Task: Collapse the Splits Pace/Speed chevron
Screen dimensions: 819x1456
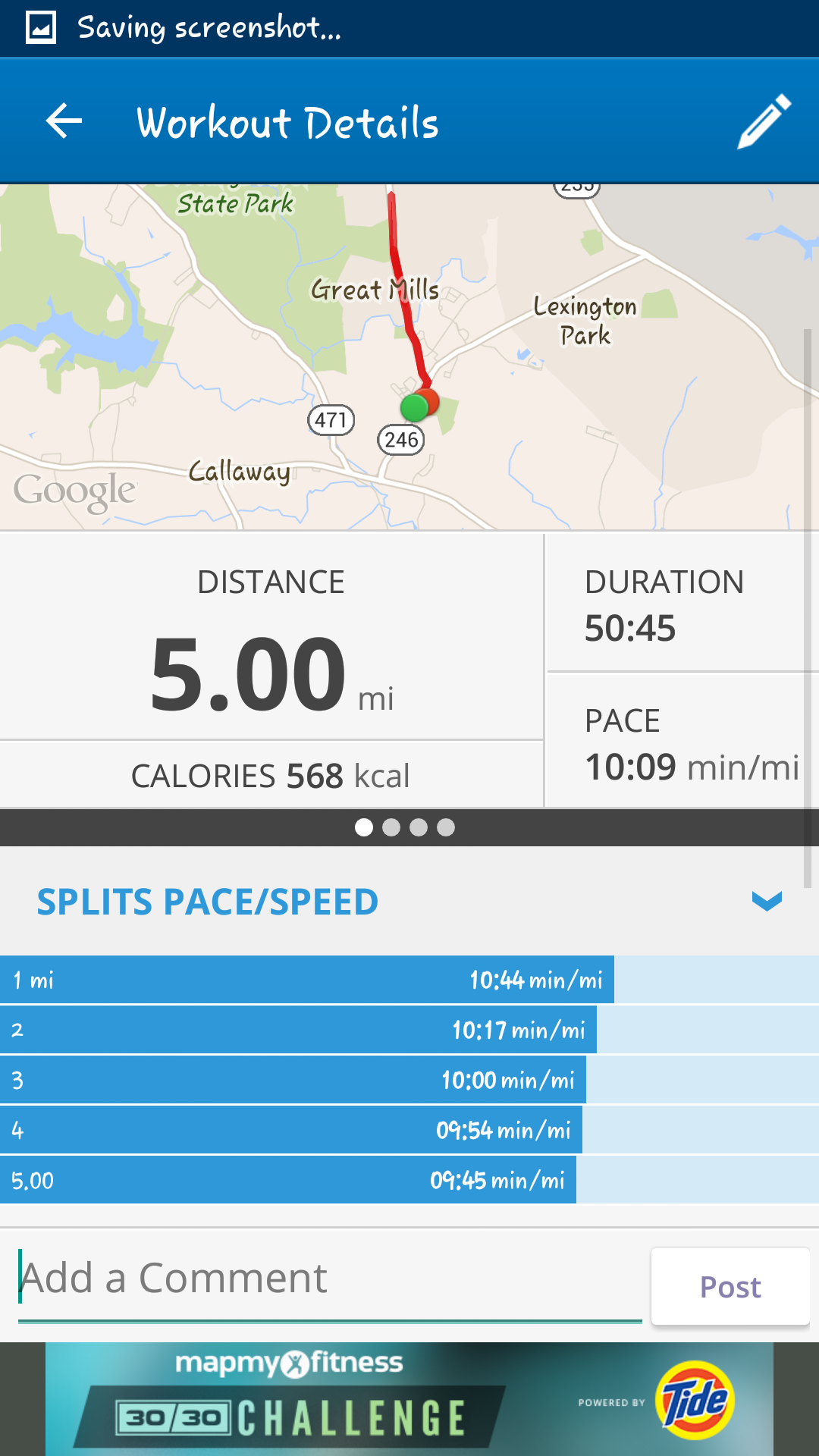Action: pos(767,901)
